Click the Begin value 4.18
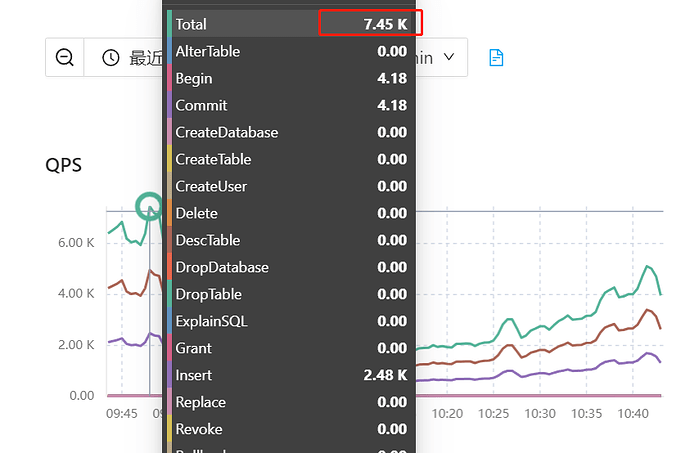 (392, 78)
